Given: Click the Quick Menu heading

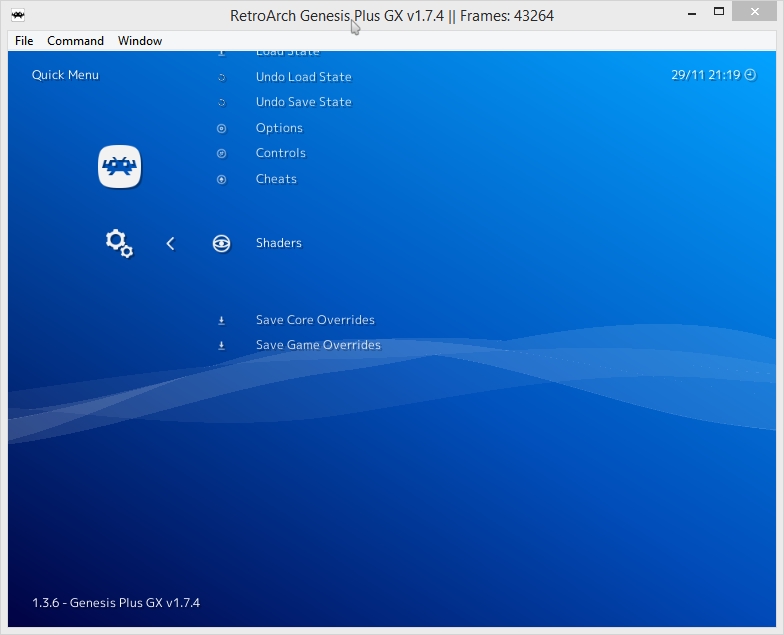Looking at the screenshot, I should coord(65,75).
